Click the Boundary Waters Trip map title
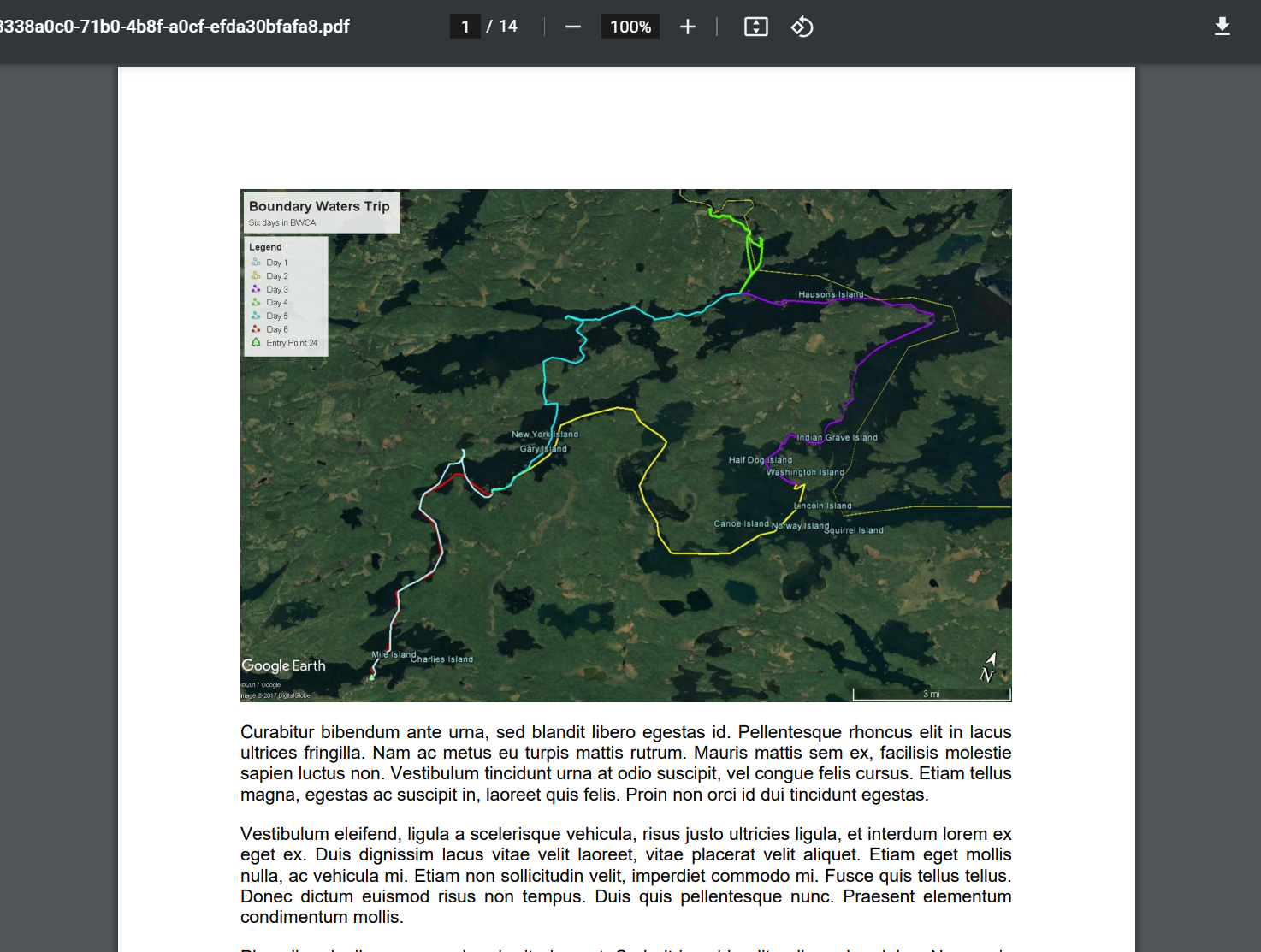Viewport: 1261px width, 952px height. 319,206
